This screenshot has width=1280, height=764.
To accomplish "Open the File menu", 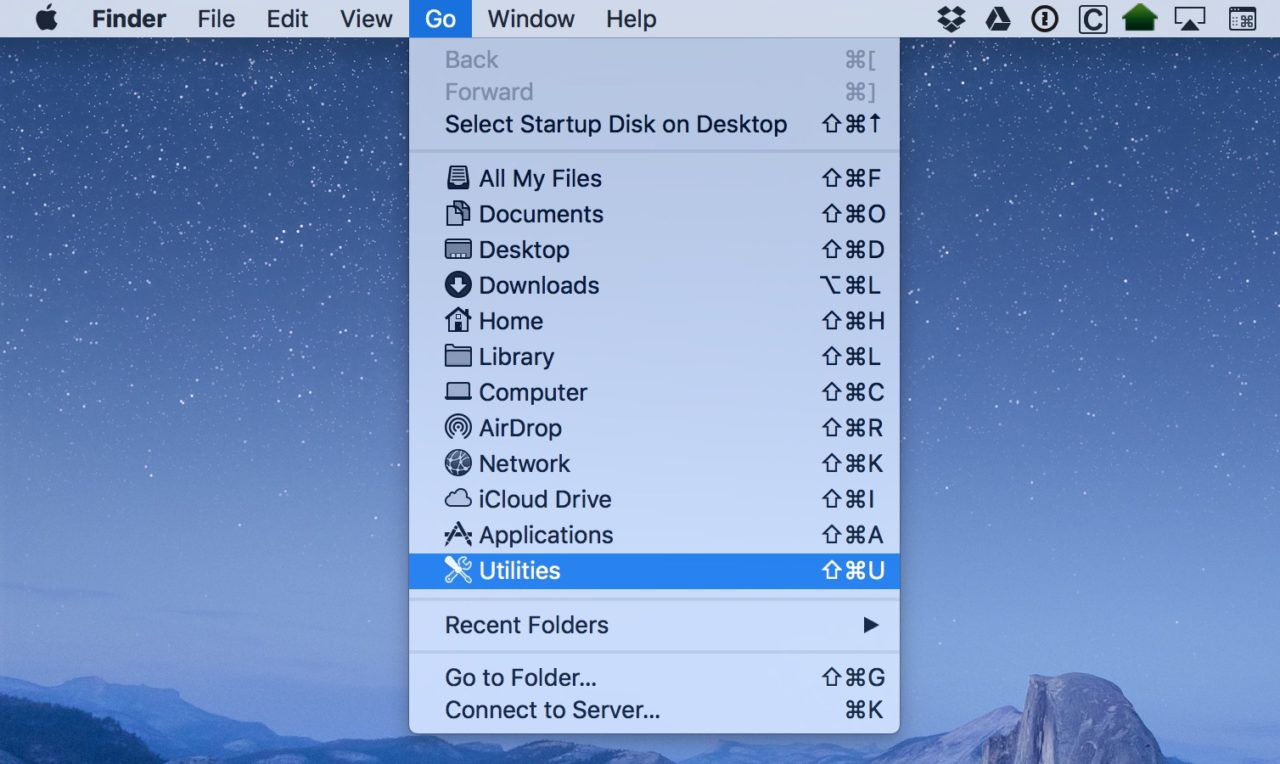I will point(216,18).
